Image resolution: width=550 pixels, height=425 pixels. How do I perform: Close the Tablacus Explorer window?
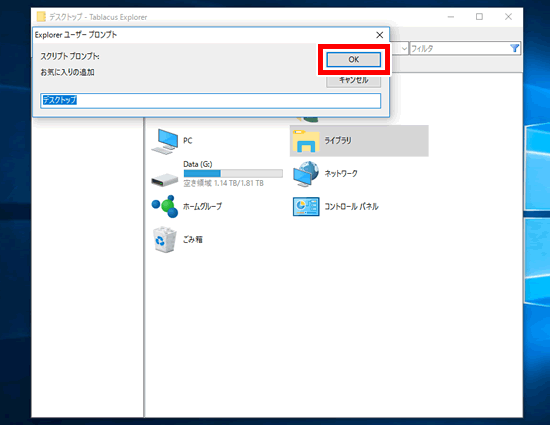(x=508, y=16)
